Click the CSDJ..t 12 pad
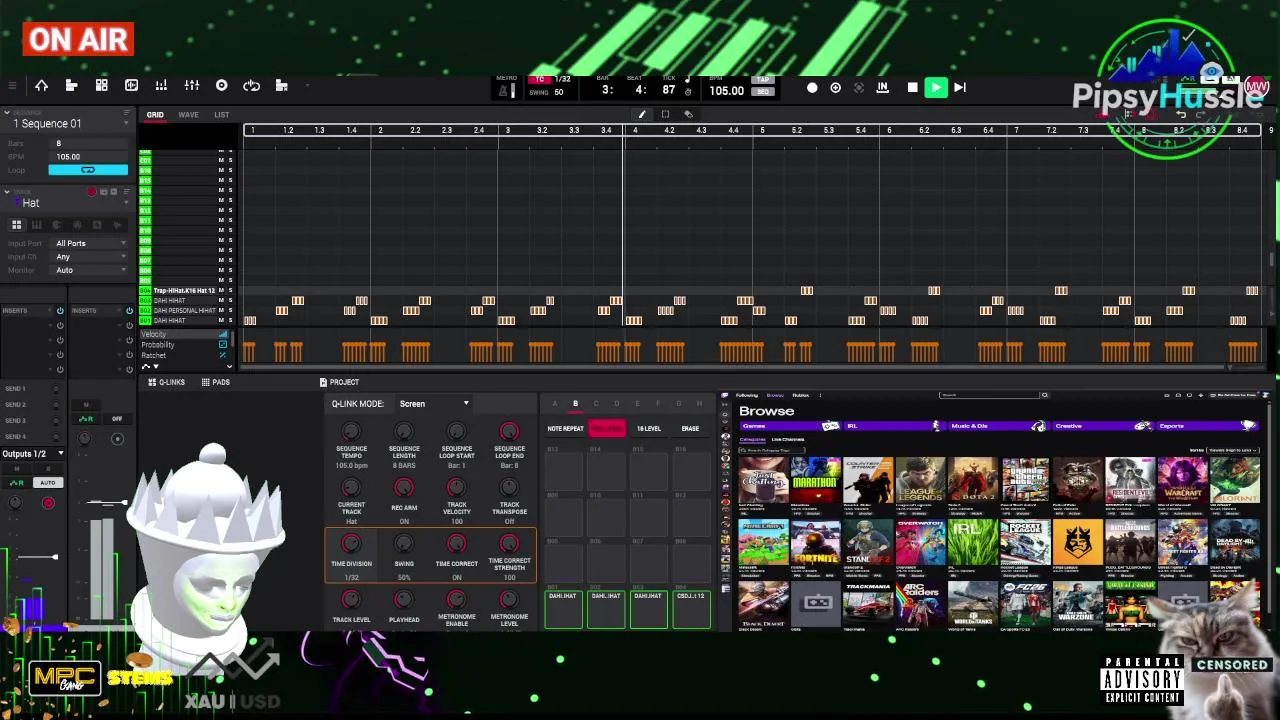The width and height of the screenshot is (1280, 720). click(691, 609)
